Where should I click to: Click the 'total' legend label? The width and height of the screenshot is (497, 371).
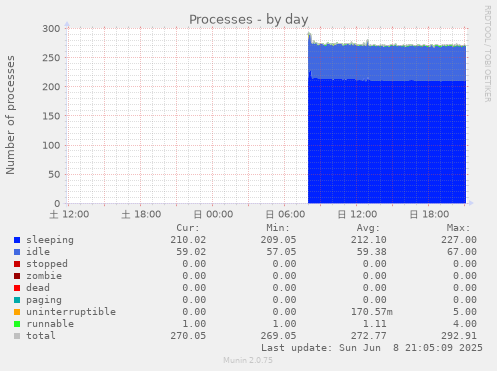41,336
